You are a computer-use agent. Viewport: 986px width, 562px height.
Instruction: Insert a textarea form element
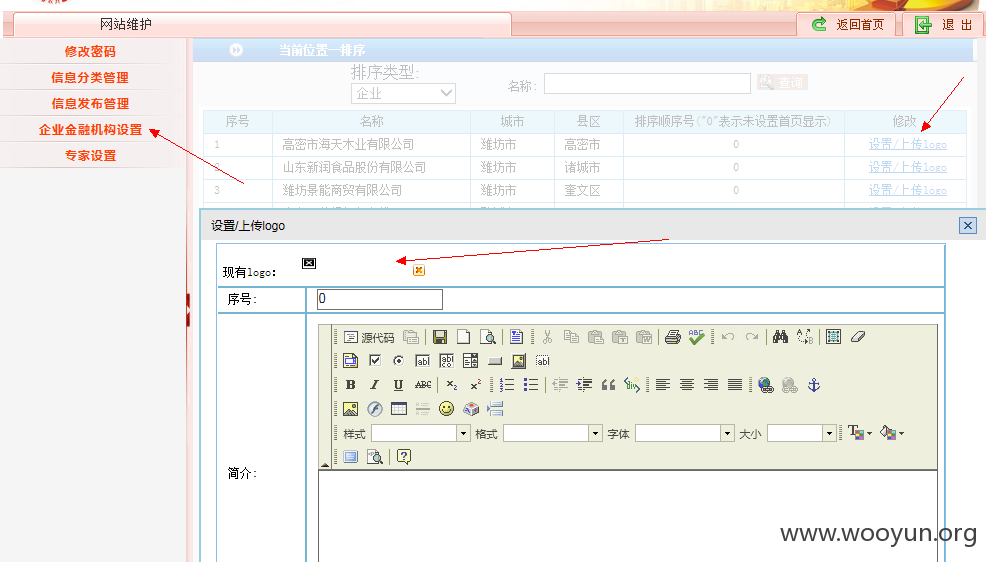coord(446,361)
